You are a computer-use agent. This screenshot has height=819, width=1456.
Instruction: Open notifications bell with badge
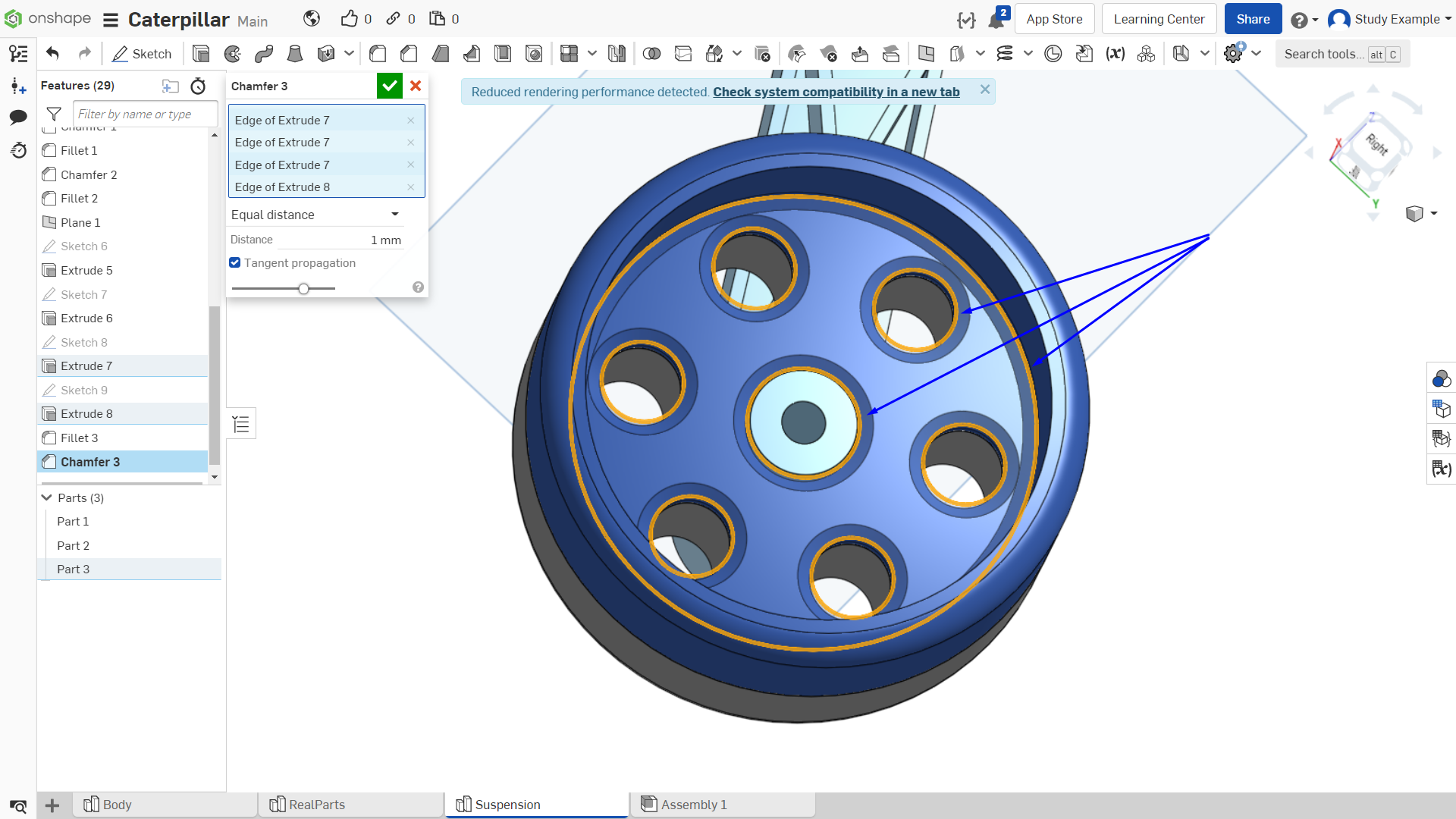[997, 19]
